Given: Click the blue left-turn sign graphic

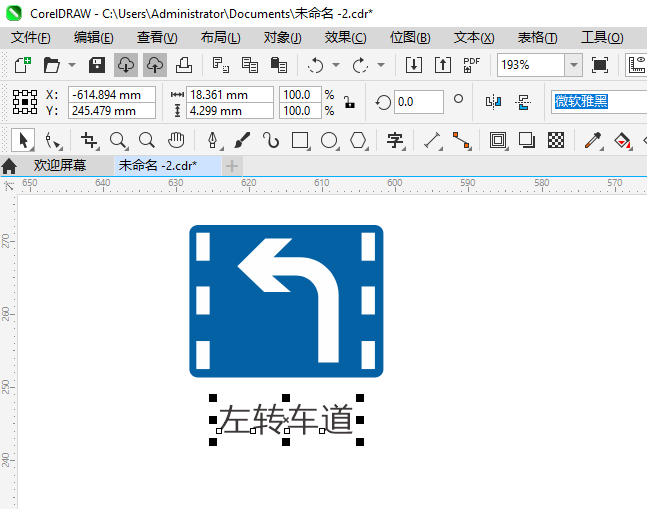Looking at the screenshot, I should pyautogui.click(x=286, y=301).
